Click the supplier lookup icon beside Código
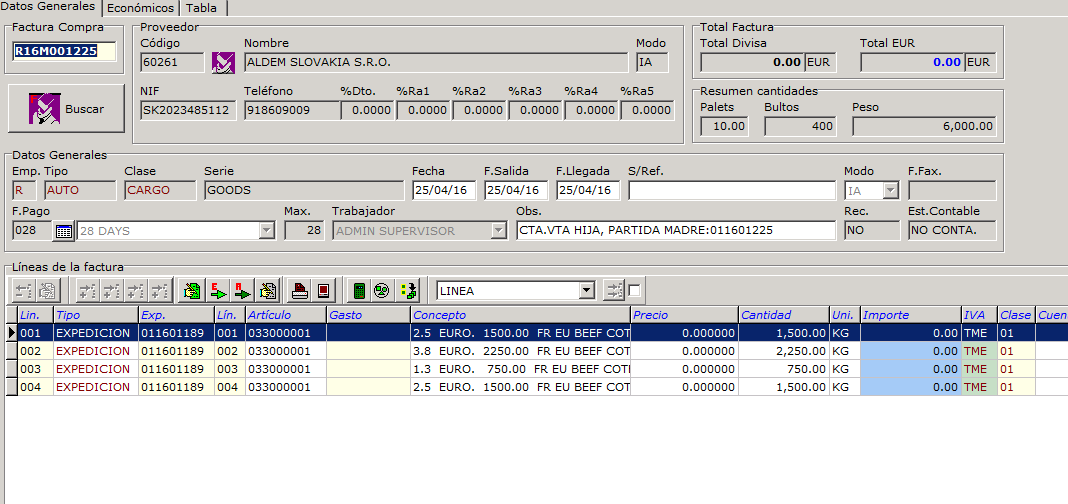Image resolution: width=1068 pixels, height=504 pixels. (221, 63)
